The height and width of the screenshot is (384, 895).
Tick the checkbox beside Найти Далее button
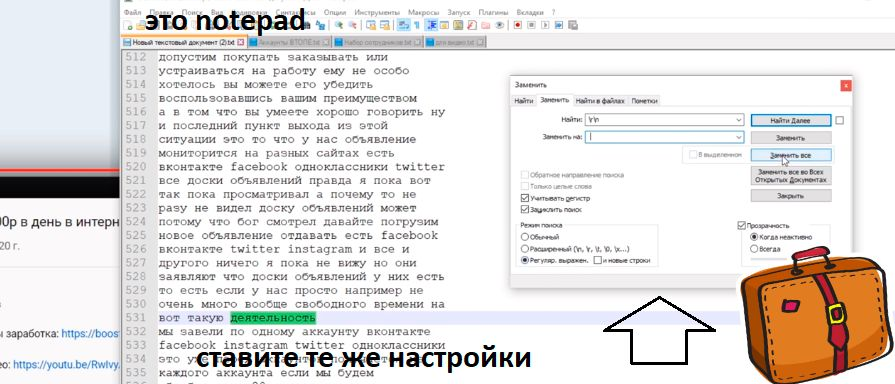coord(839,120)
